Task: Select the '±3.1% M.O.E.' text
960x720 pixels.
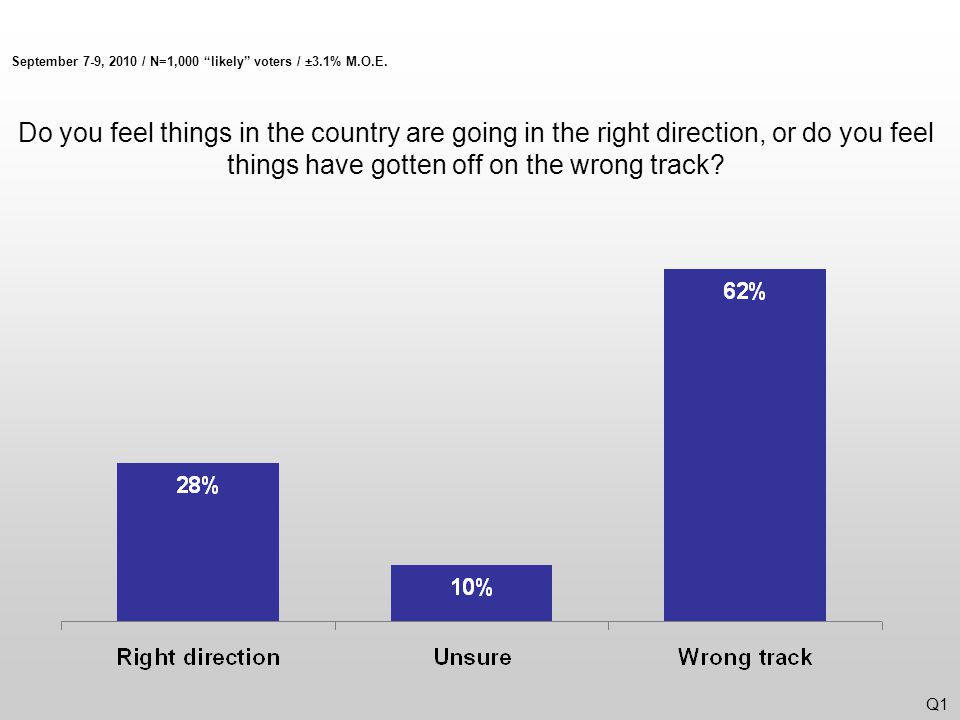Action: (346, 61)
